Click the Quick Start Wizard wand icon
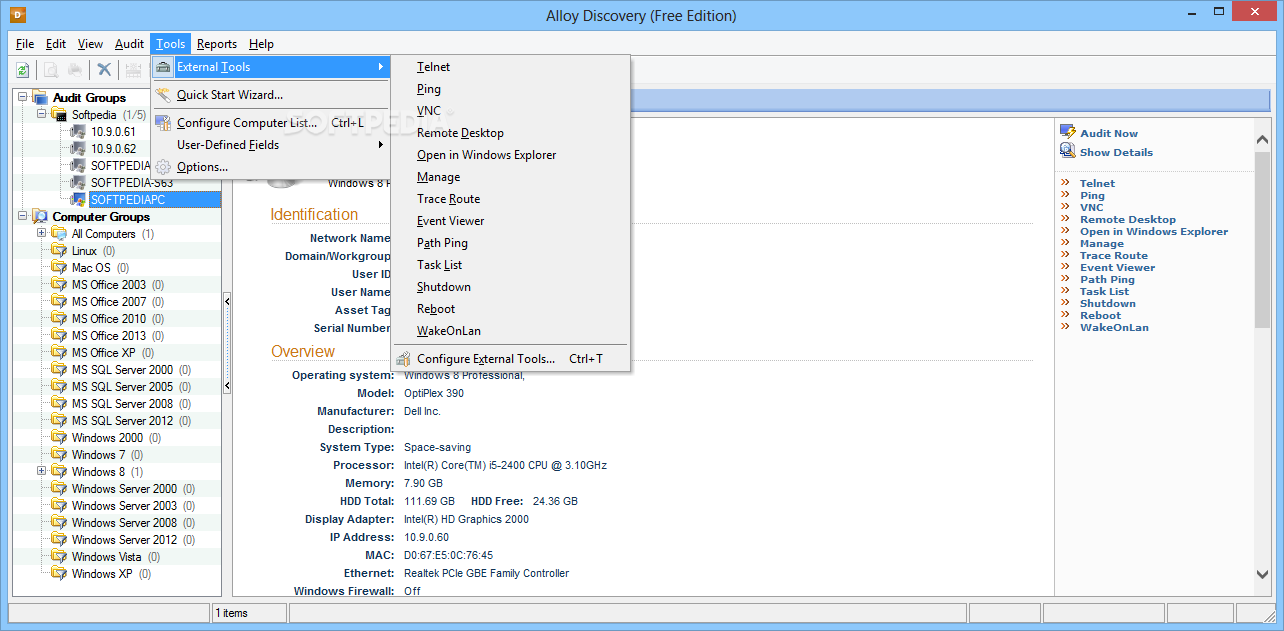The width and height of the screenshot is (1284, 631). [163, 95]
